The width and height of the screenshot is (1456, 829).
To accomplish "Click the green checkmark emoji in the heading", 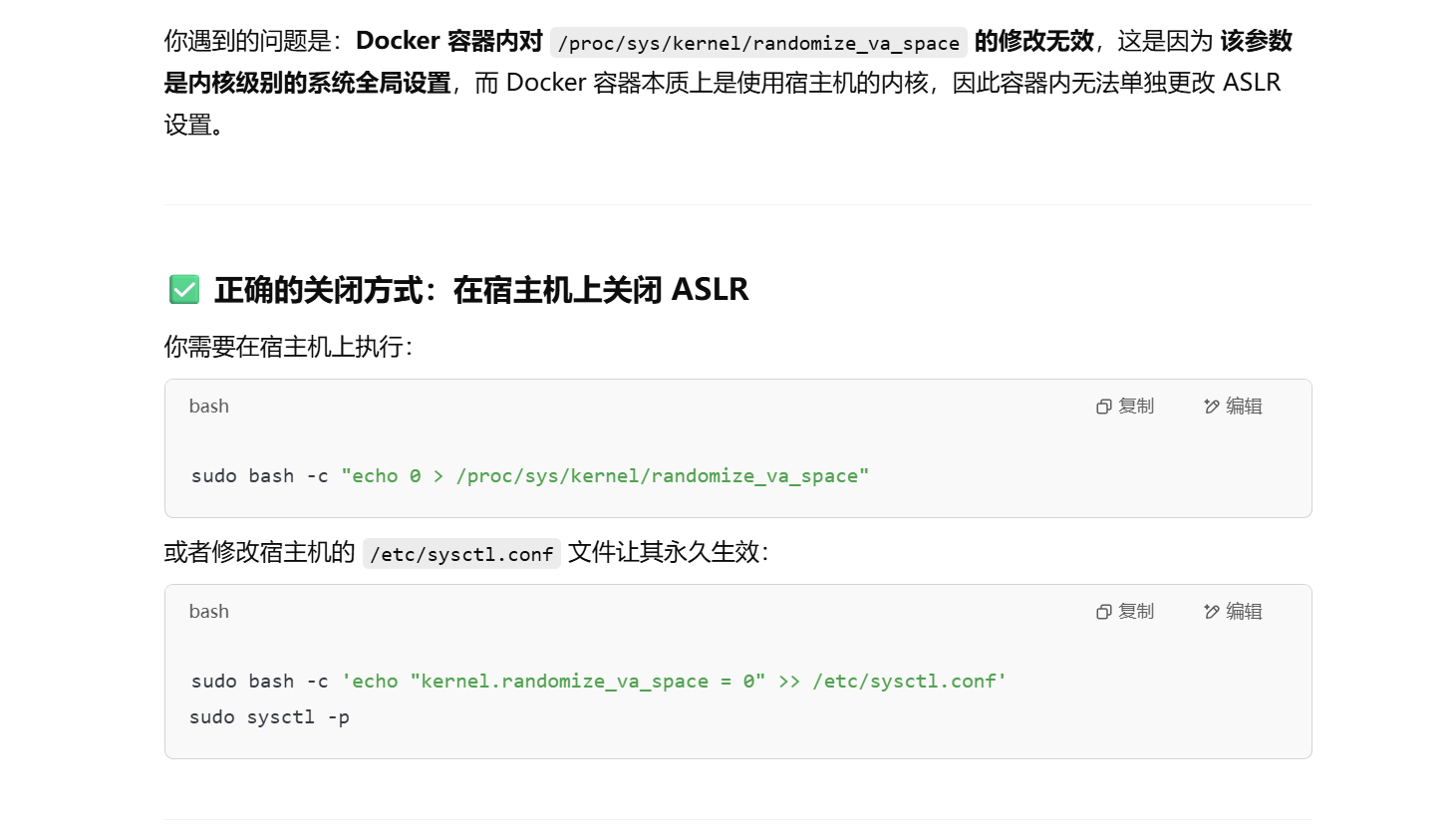I will click(x=184, y=290).
